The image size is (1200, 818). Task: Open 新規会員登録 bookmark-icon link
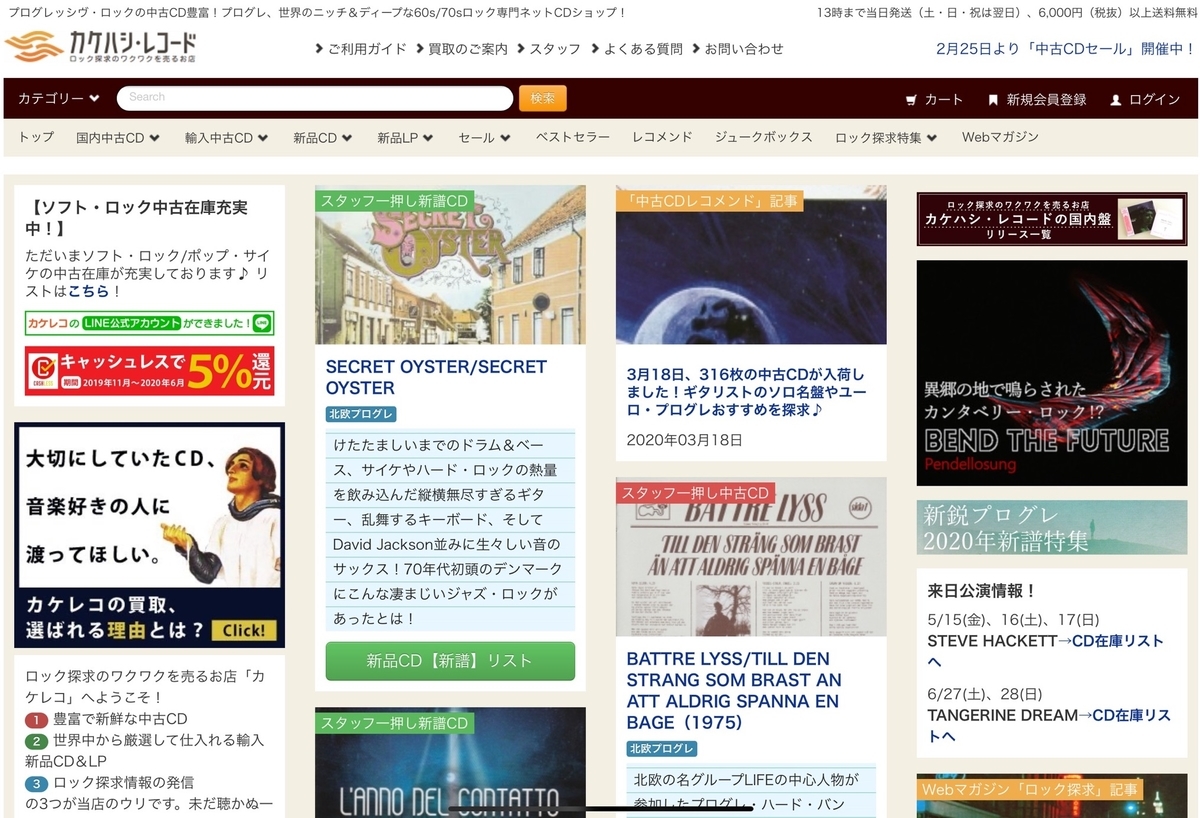(x=1037, y=99)
